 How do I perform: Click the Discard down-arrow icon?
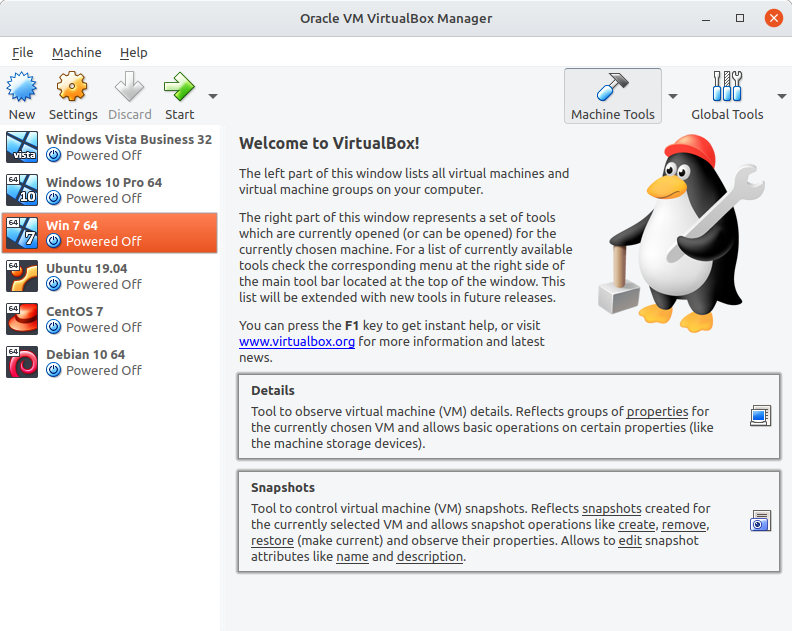click(x=129, y=86)
